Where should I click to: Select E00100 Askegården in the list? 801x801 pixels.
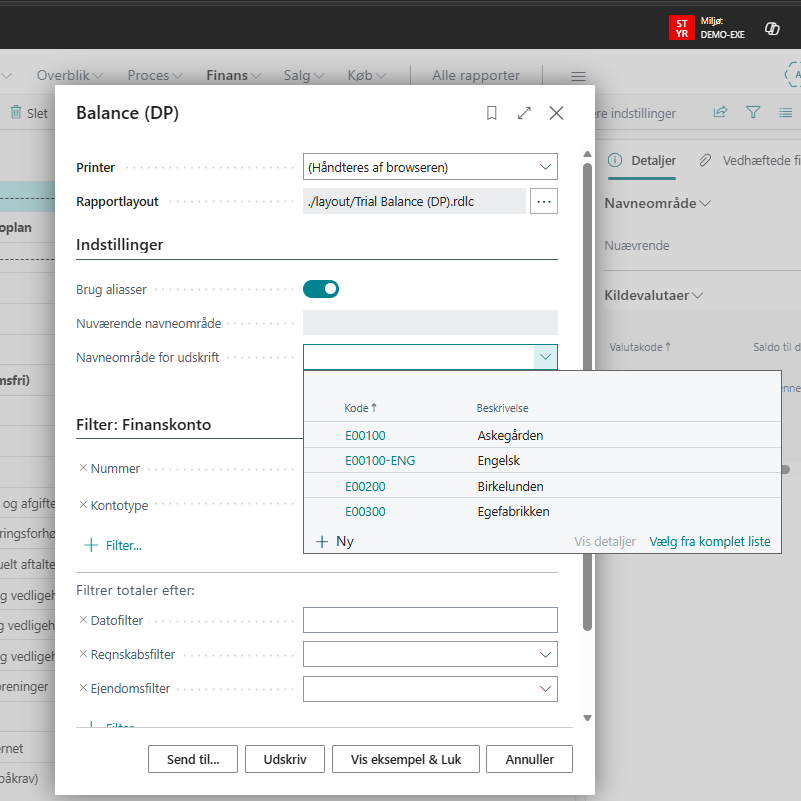tap(542, 435)
